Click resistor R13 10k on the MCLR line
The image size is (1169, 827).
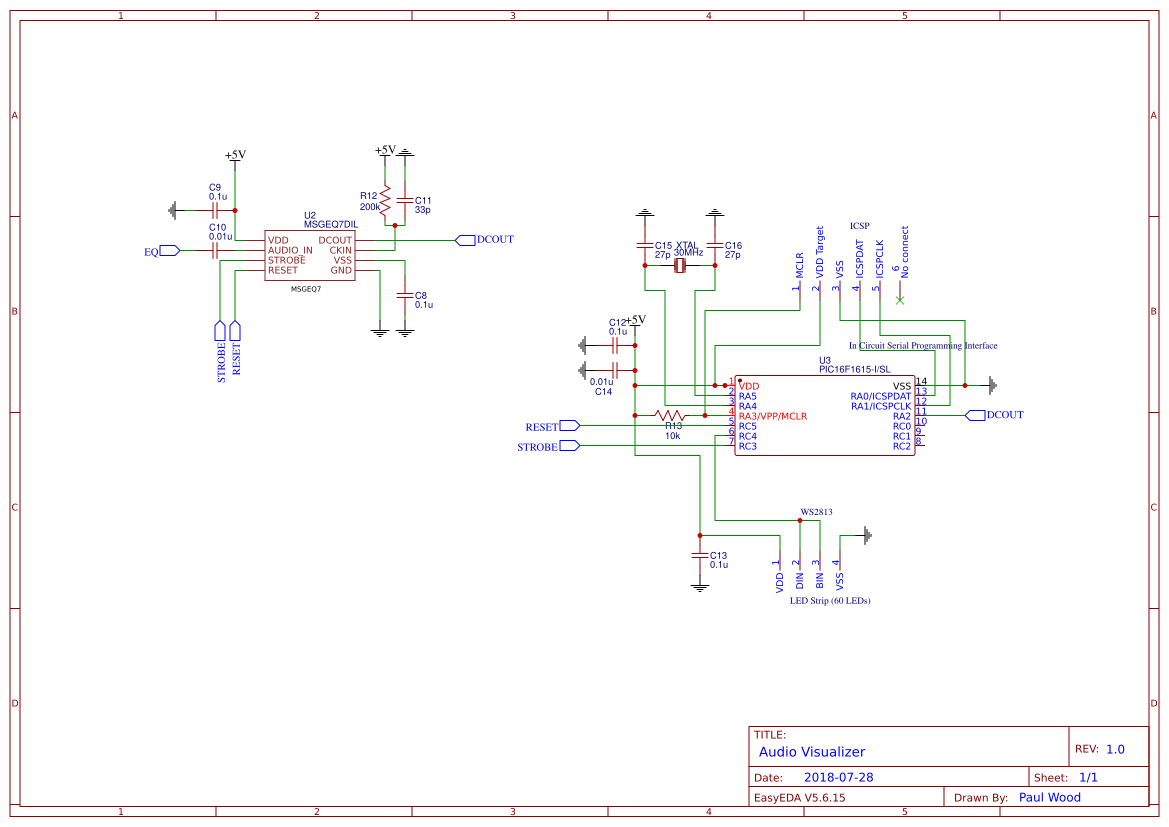(x=668, y=415)
